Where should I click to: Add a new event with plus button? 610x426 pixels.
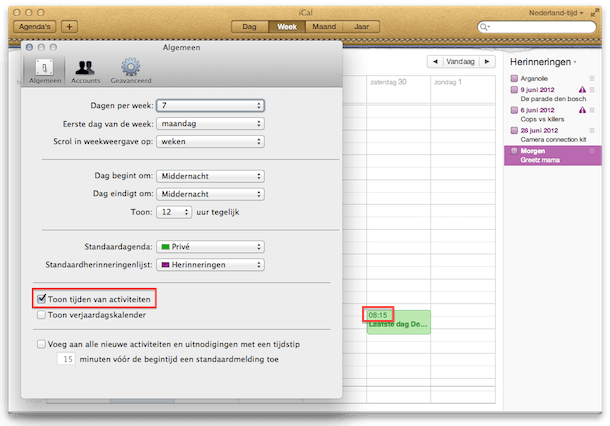tap(69, 26)
